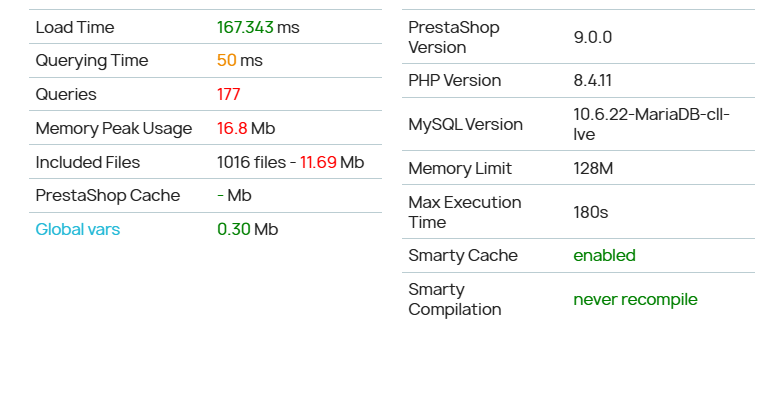775x419 pixels.
Task: Select the Global vars 0.30 Mb value
Action: click(248, 229)
